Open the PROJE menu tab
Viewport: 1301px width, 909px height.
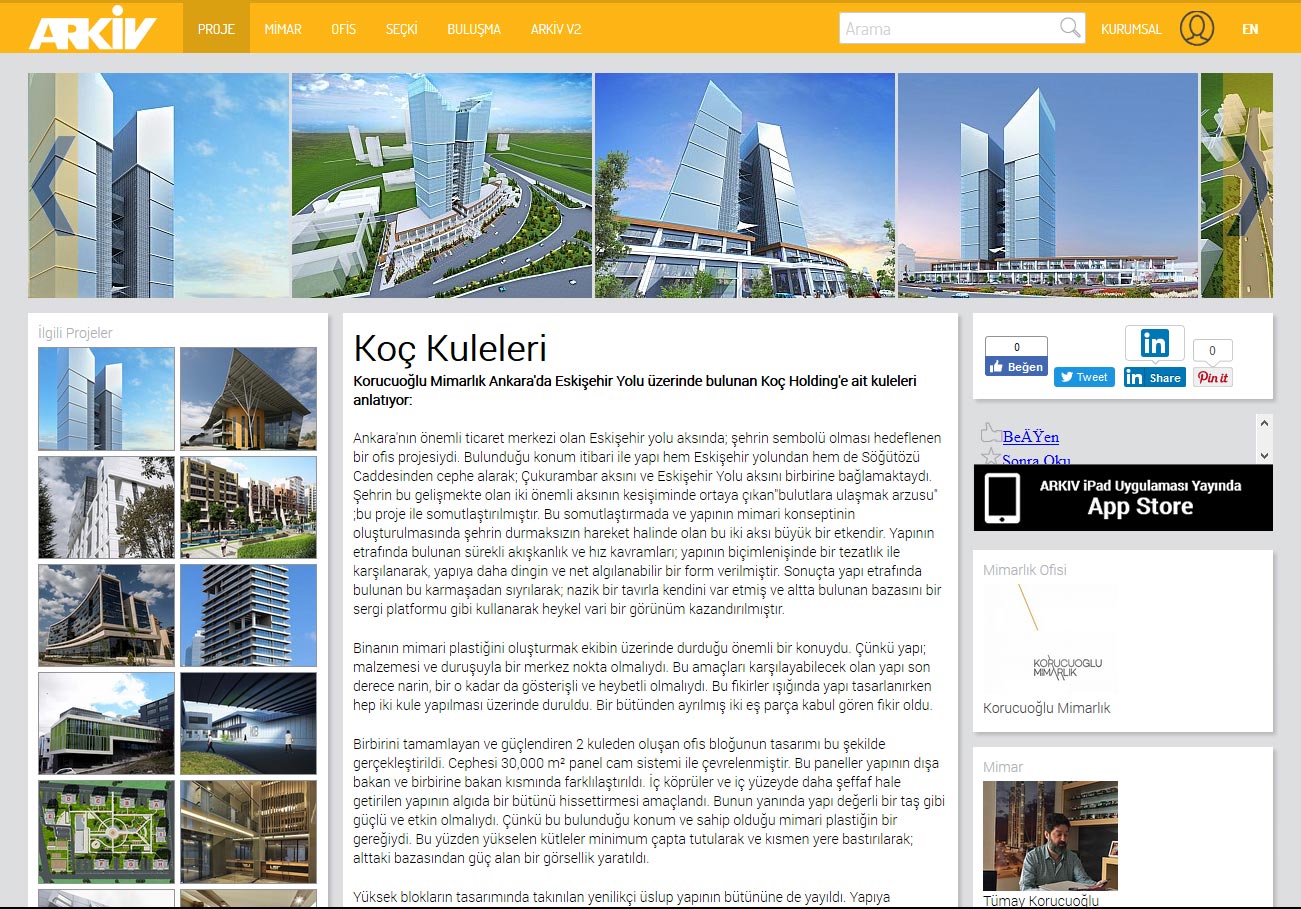tap(216, 29)
